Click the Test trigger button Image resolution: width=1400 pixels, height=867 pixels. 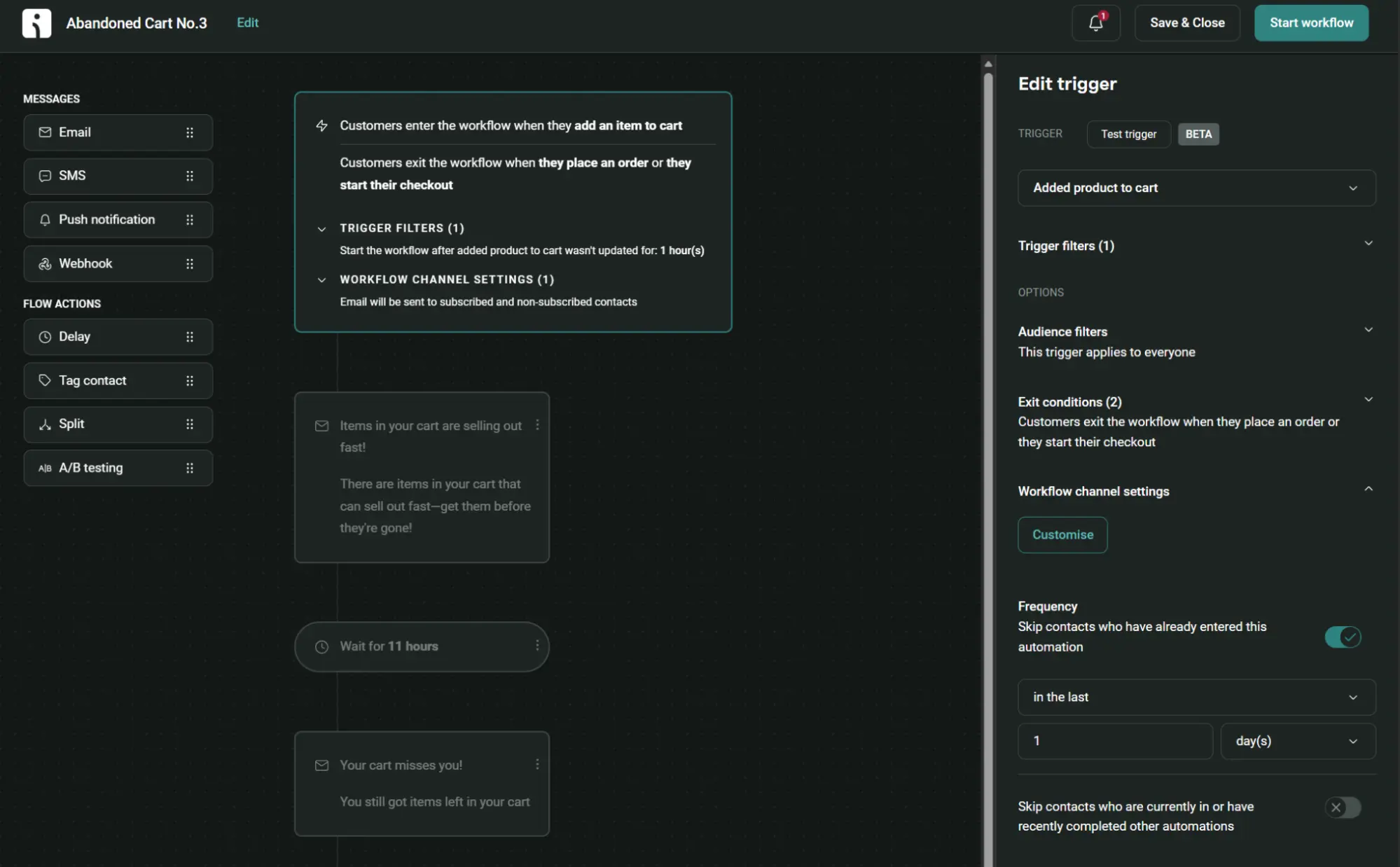click(x=1128, y=134)
